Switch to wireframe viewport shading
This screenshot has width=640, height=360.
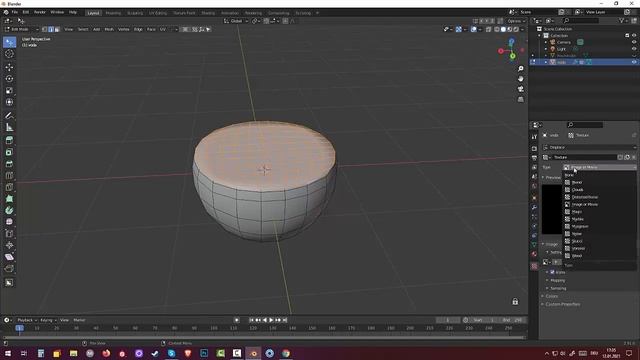[497, 29]
